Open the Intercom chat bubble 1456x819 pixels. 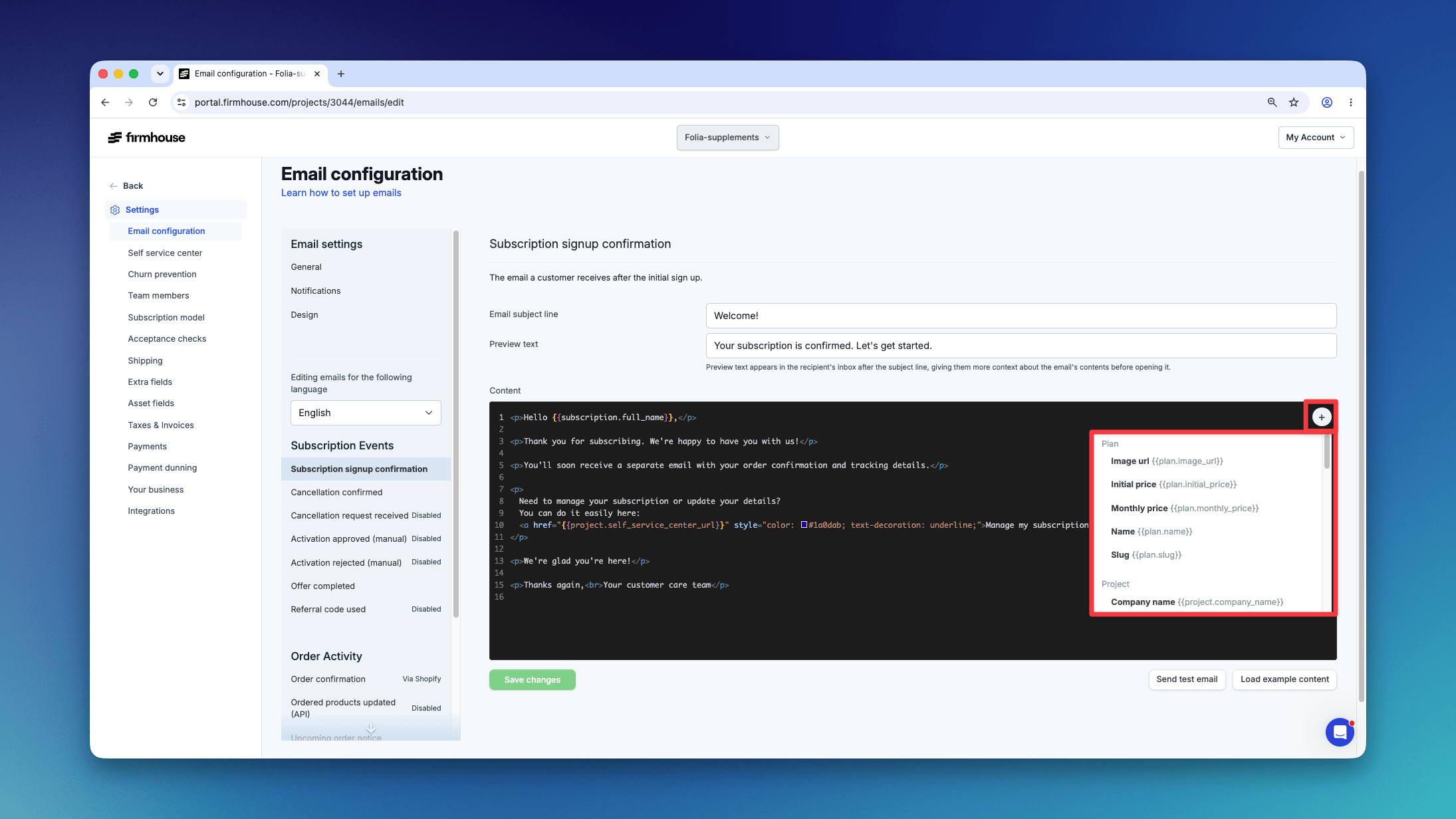coord(1340,733)
